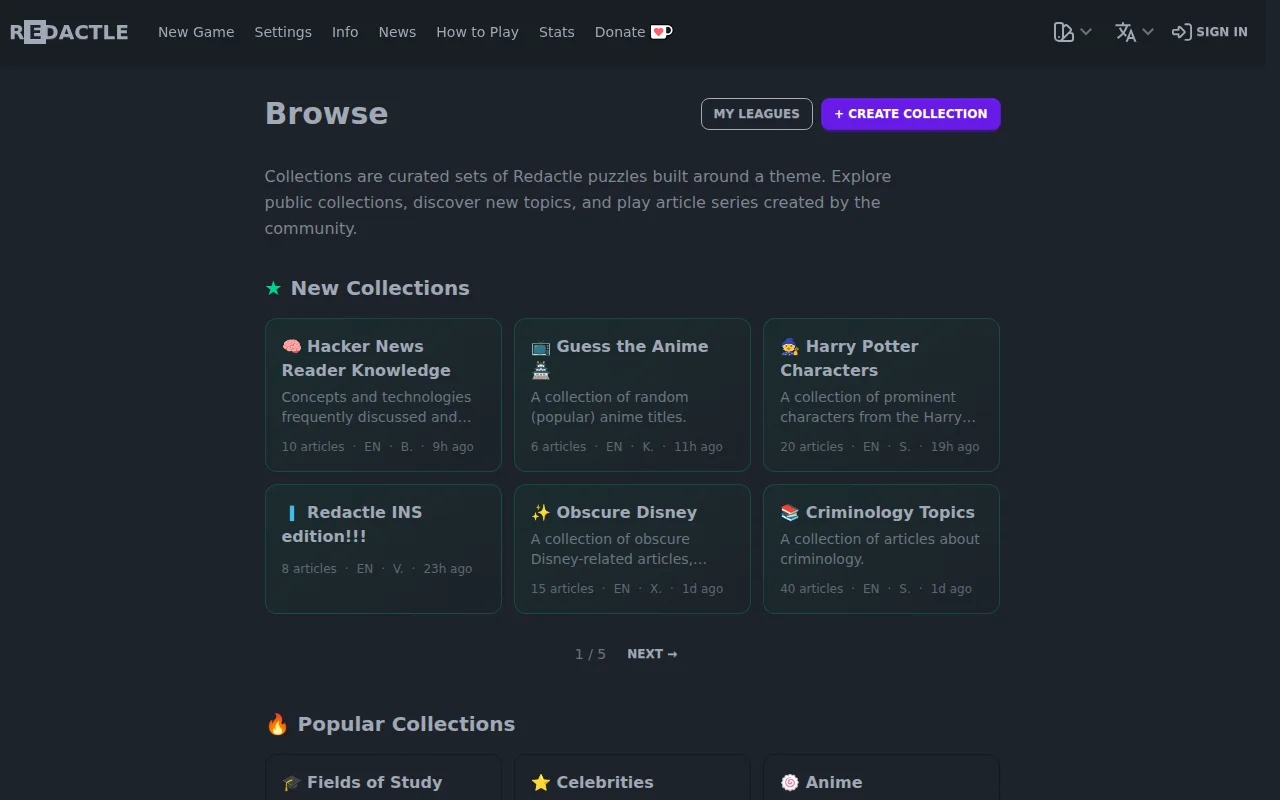
Task: Open the News section
Action: [x=397, y=32]
